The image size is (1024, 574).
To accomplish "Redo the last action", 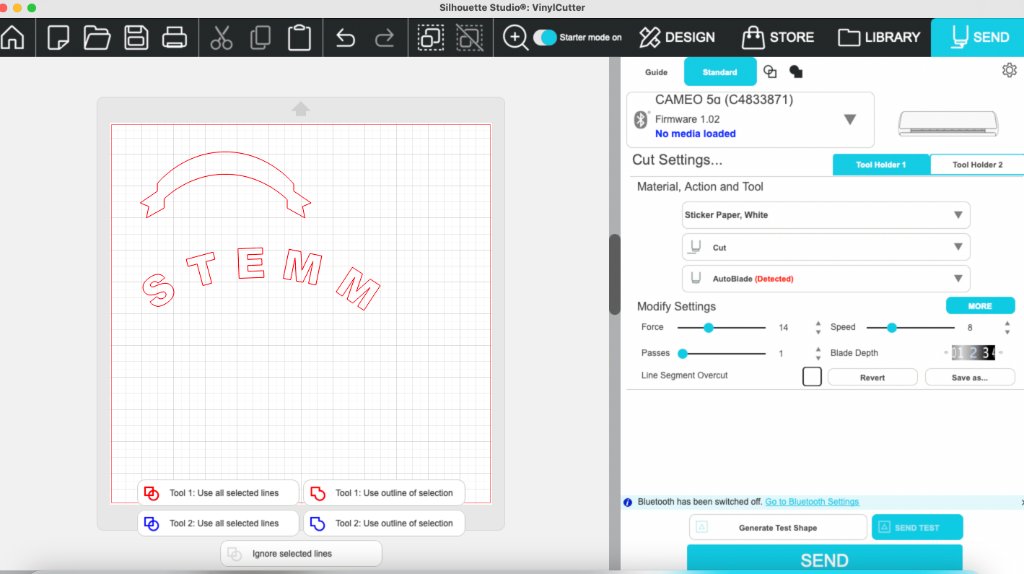I will point(384,38).
